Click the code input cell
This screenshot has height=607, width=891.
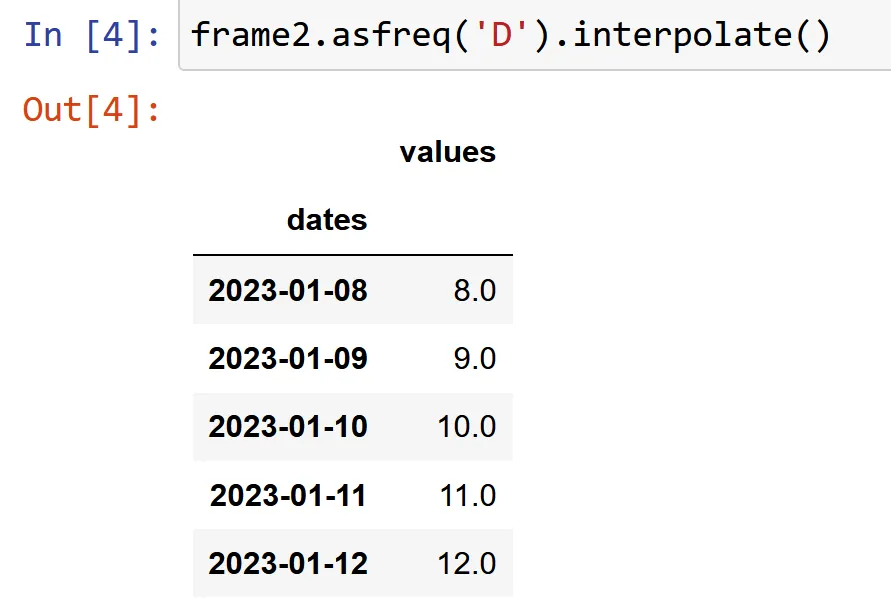(x=535, y=35)
